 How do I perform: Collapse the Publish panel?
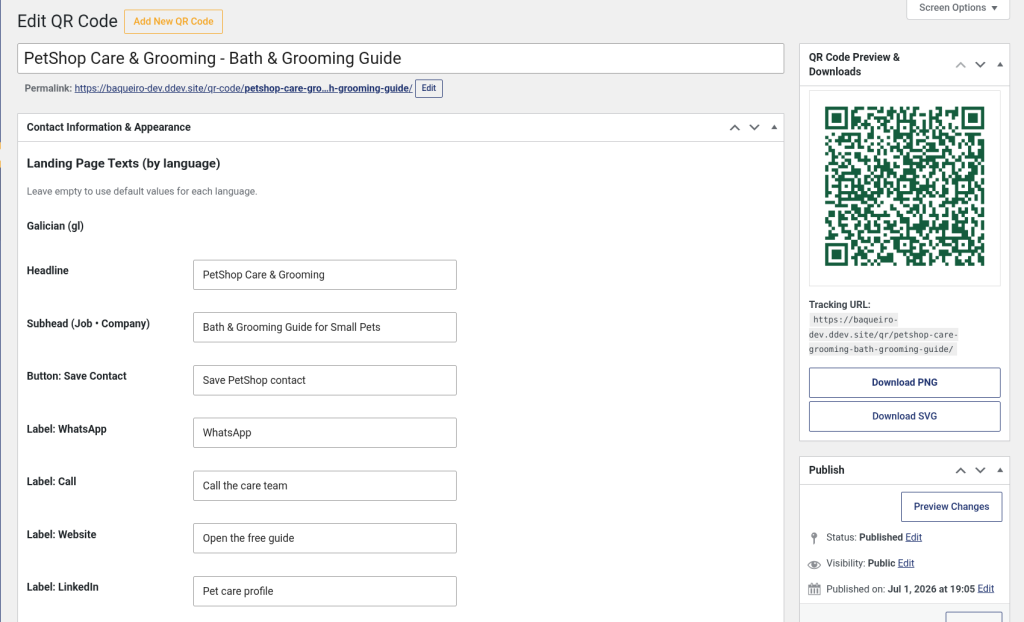click(1000, 470)
